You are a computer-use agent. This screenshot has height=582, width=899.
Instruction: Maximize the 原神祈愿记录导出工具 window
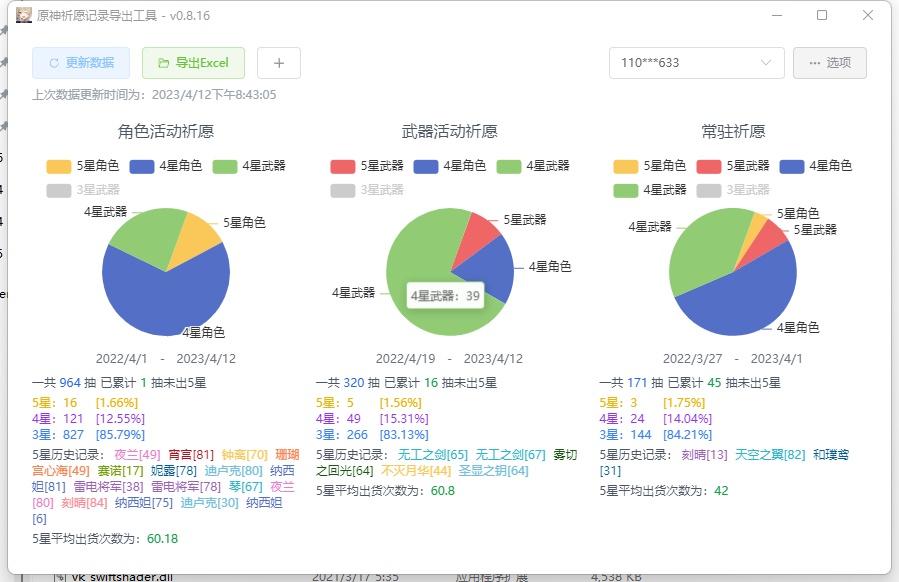tap(822, 15)
